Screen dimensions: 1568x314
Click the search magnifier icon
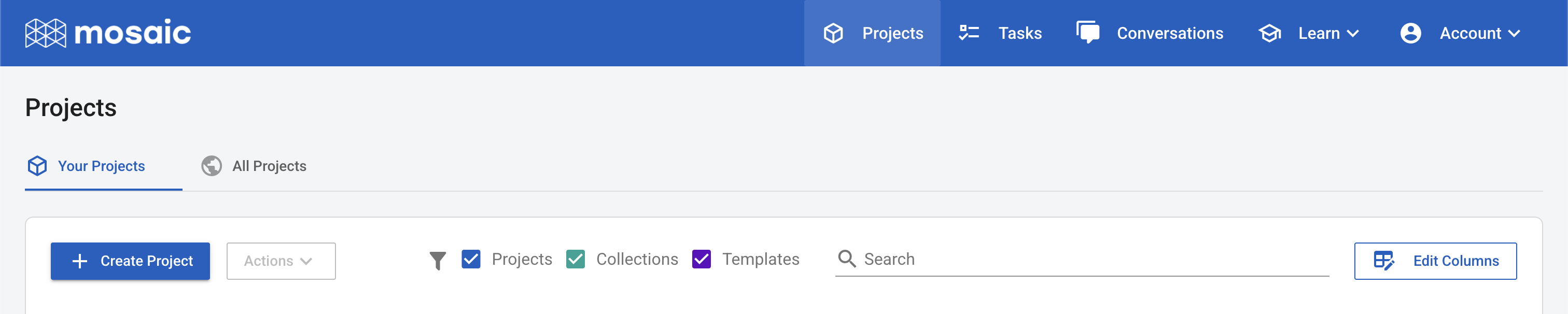(x=847, y=259)
